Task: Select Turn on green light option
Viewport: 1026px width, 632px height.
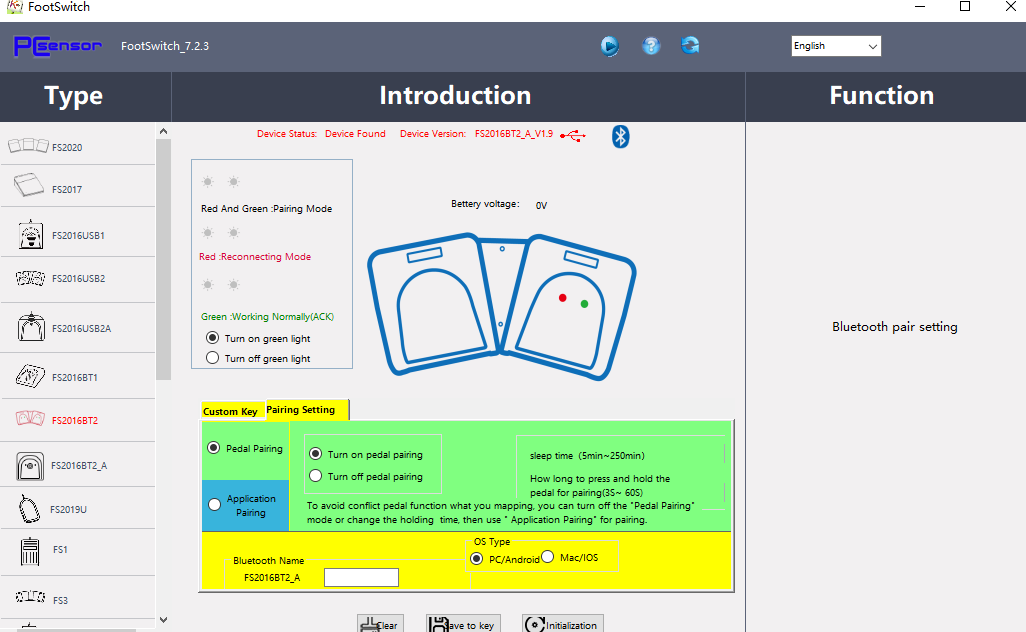Action: pos(213,338)
